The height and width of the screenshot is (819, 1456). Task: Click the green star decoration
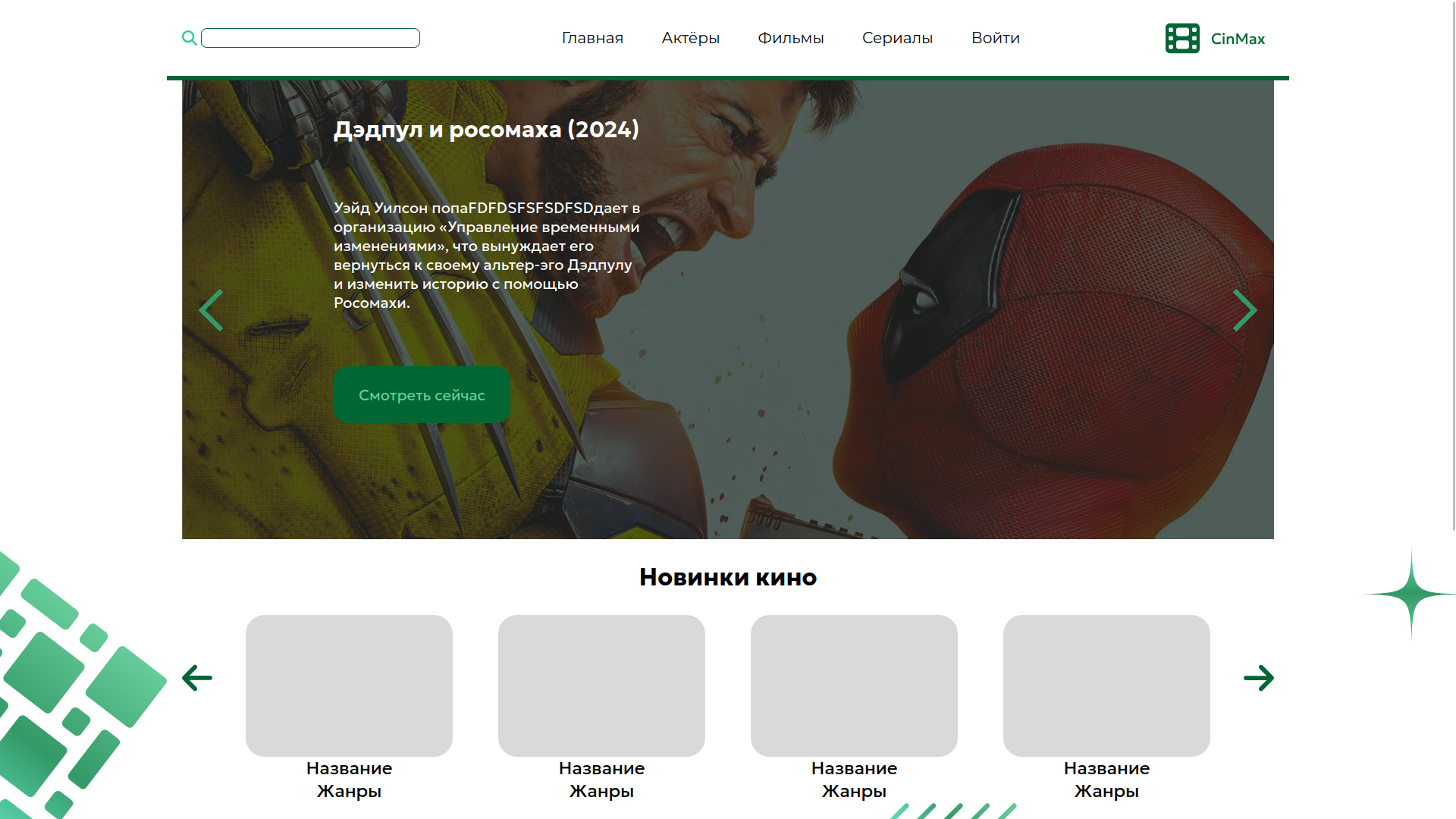[x=1410, y=594]
